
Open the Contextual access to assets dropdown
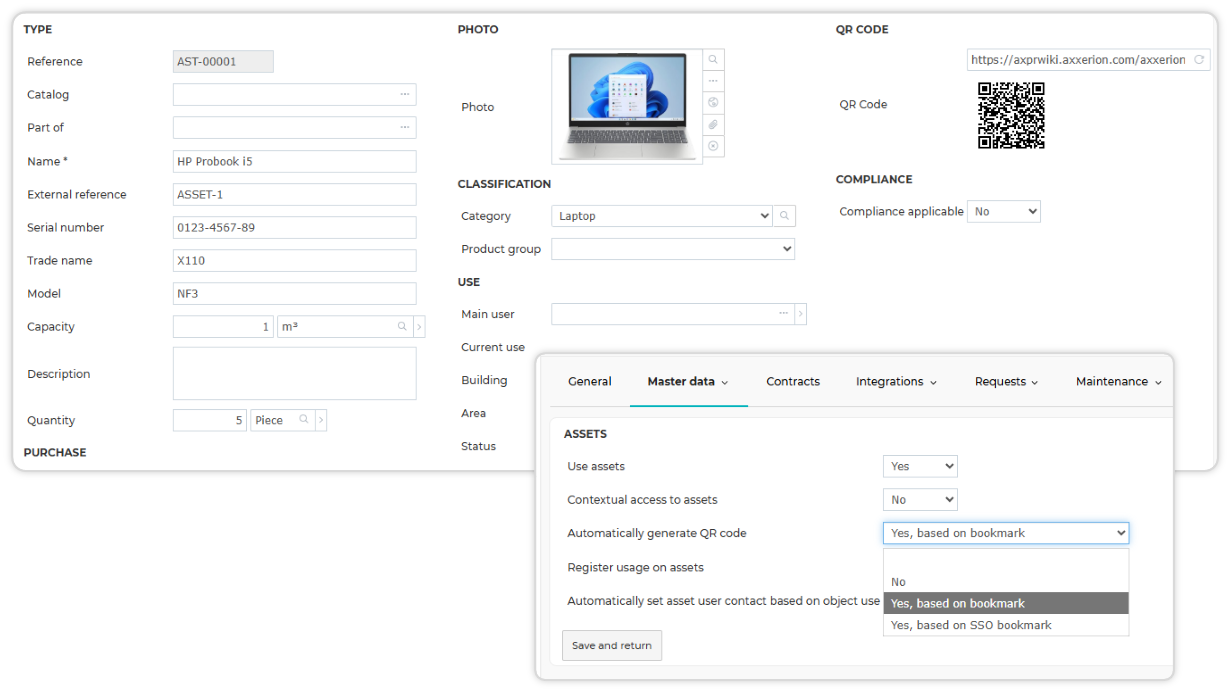point(920,500)
